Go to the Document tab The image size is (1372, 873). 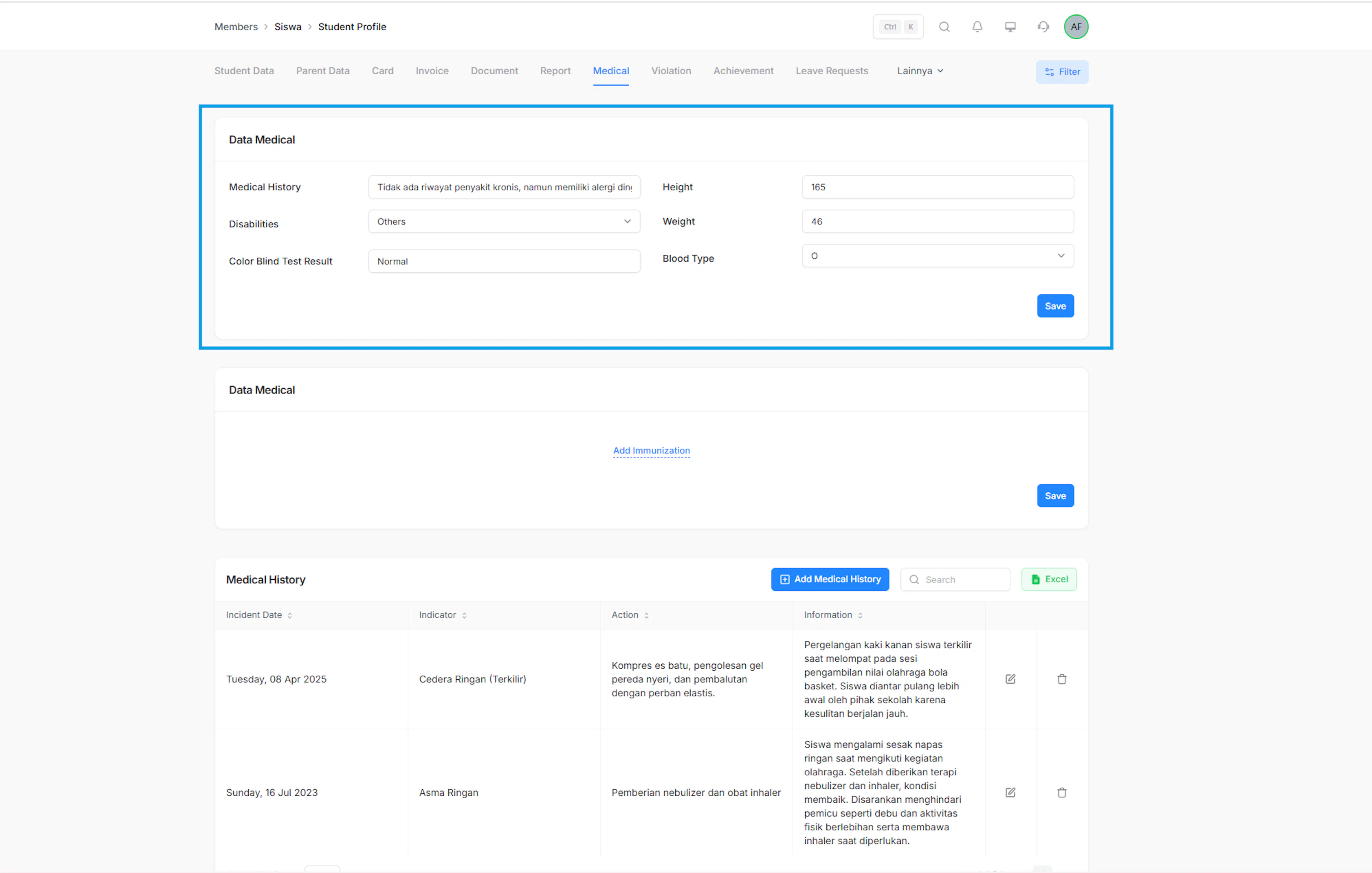click(494, 71)
